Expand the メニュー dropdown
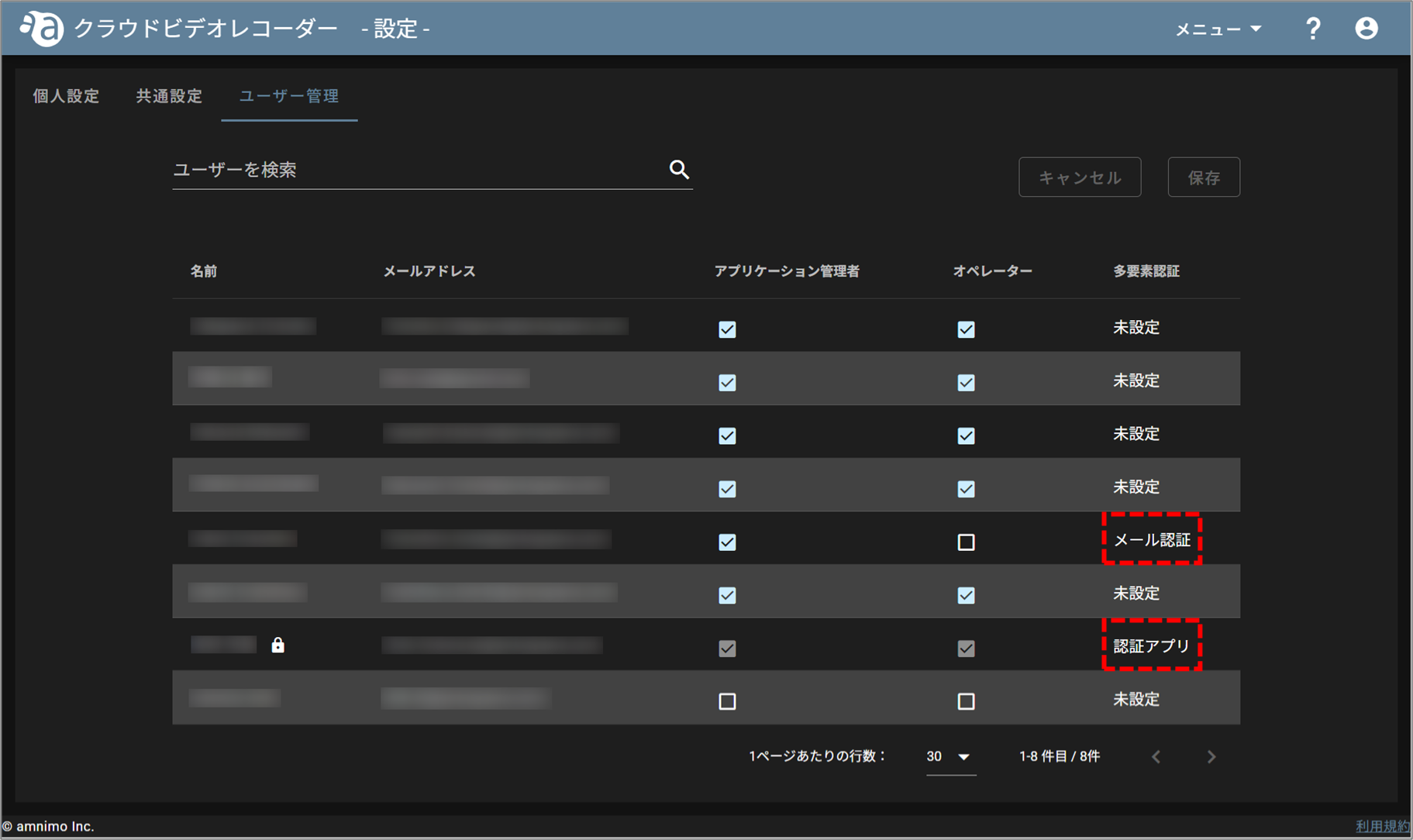Viewport: 1413px width, 840px height. (1218, 29)
